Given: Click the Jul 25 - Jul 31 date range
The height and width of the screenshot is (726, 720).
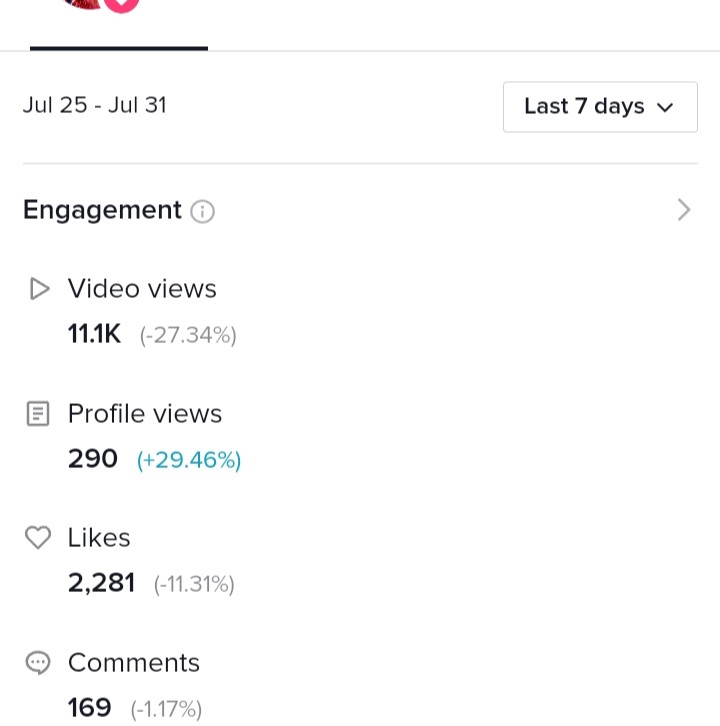Looking at the screenshot, I should (x=95, y=105).
